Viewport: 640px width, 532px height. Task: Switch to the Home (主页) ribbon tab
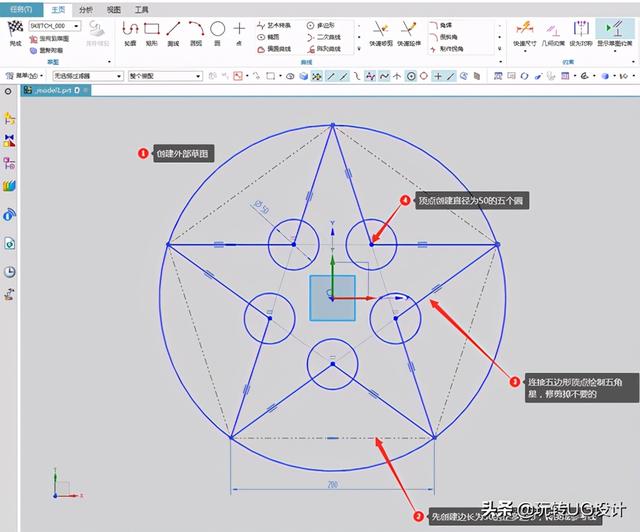58,9
